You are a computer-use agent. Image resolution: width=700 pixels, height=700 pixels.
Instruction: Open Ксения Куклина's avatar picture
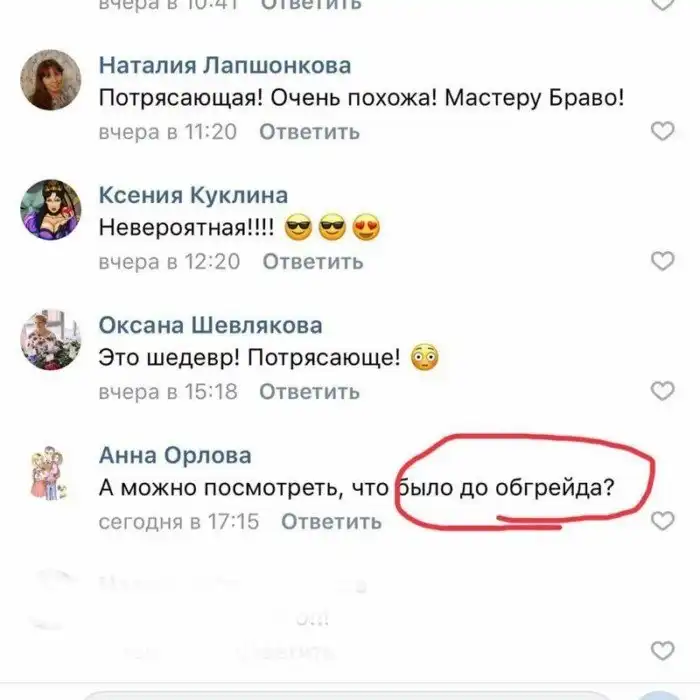[51, 210]
